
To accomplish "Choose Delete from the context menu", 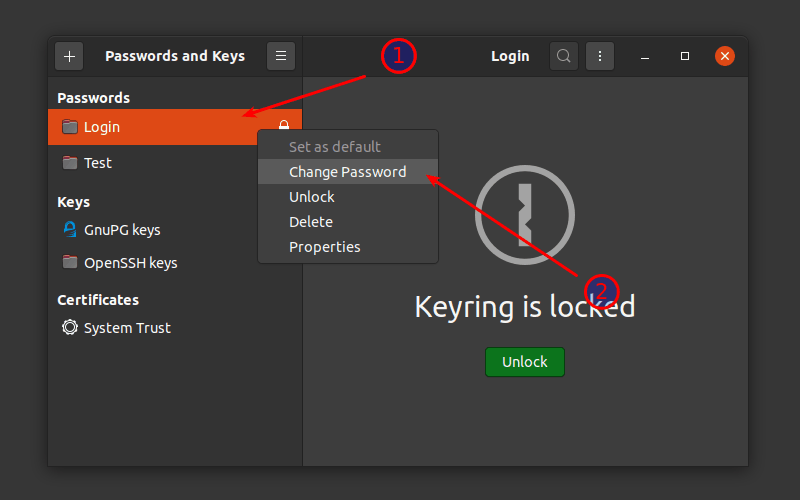I will [x=311, y=222].
